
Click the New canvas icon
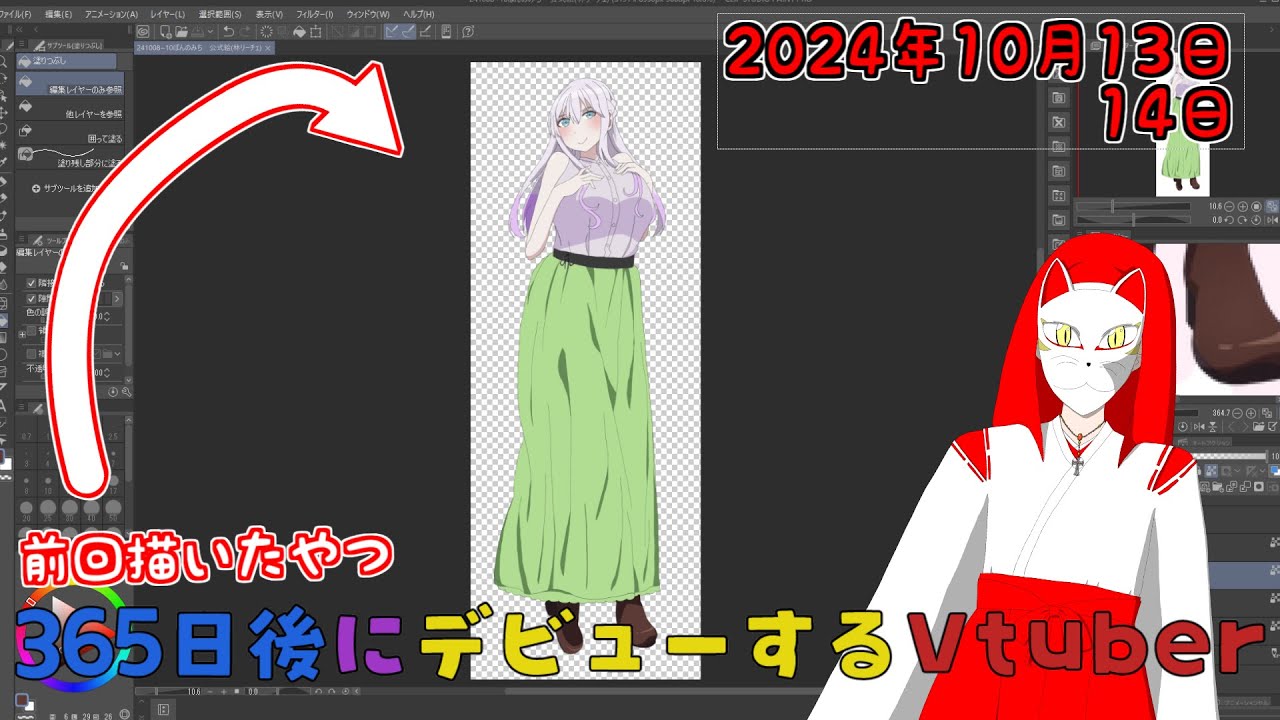point(164,32)
